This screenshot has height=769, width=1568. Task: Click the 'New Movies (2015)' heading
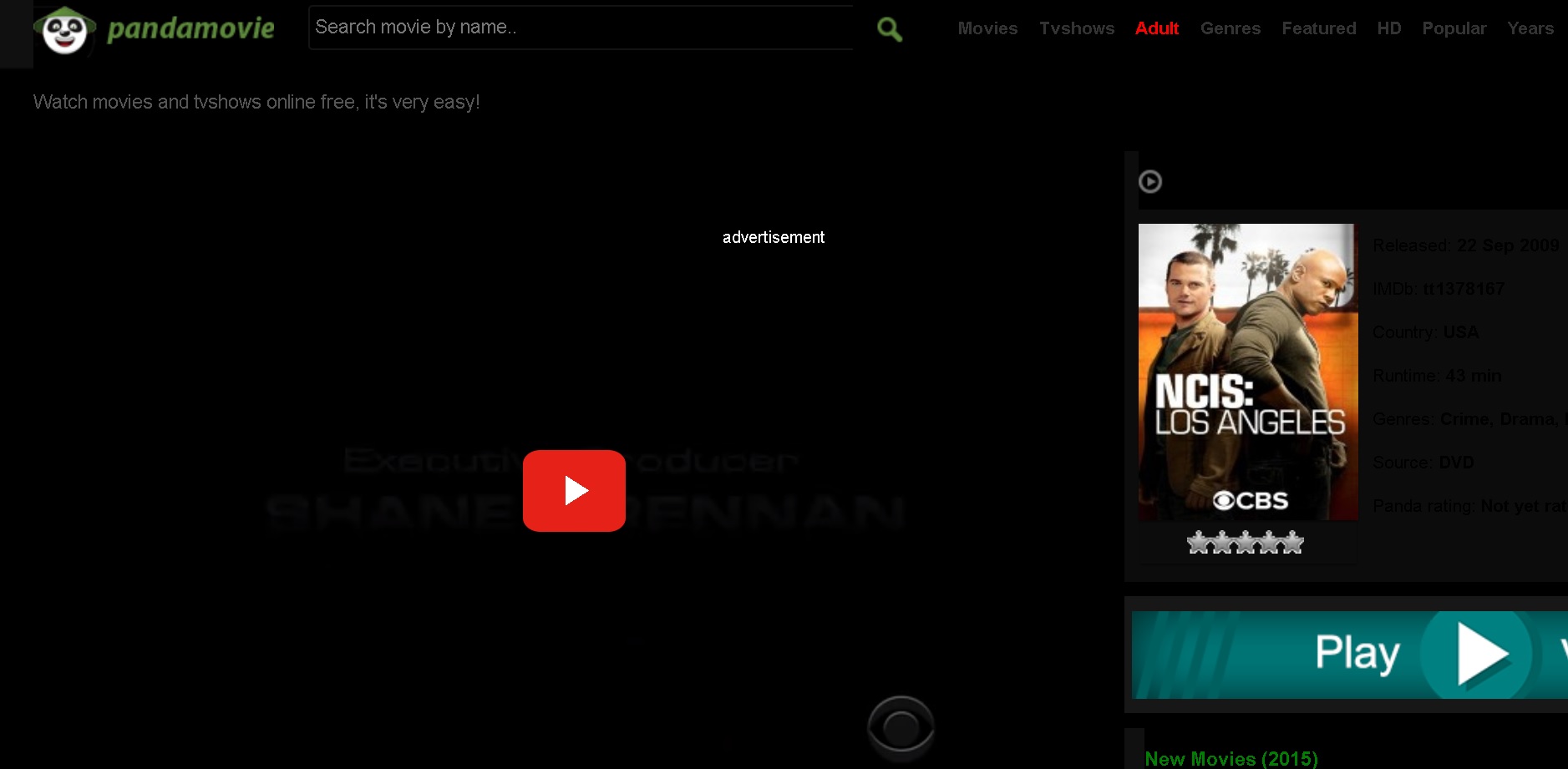pyautogui.click(x=1231, y=759)
